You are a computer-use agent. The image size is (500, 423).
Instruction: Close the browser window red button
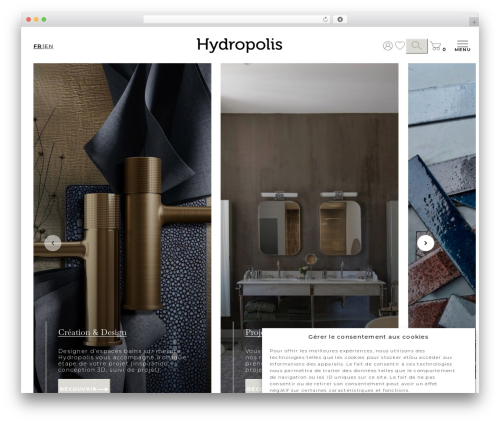[x=29, y=19]
